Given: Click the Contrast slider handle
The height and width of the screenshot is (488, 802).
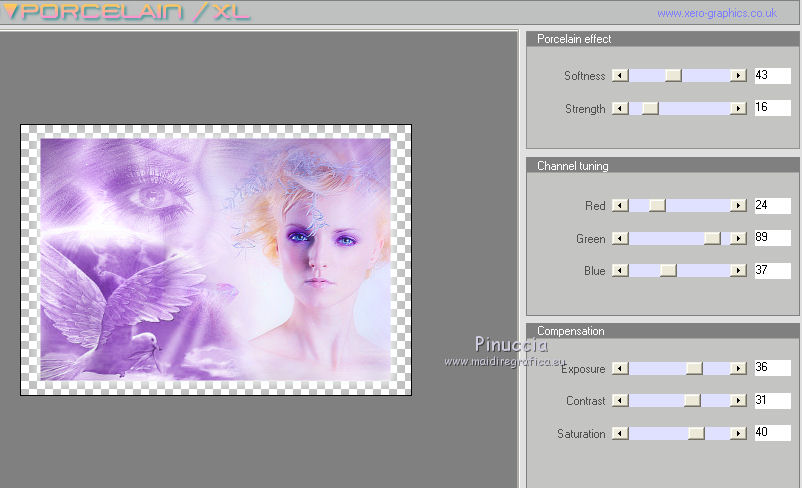Looking at the screenshot, I should coord(692,401).
